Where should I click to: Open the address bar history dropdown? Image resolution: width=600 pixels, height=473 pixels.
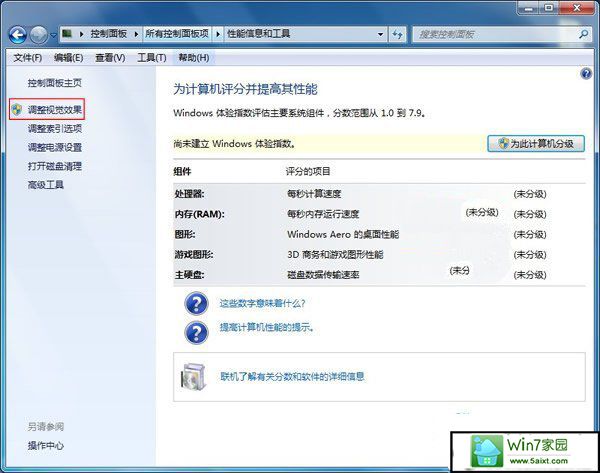tap(380, 34)
